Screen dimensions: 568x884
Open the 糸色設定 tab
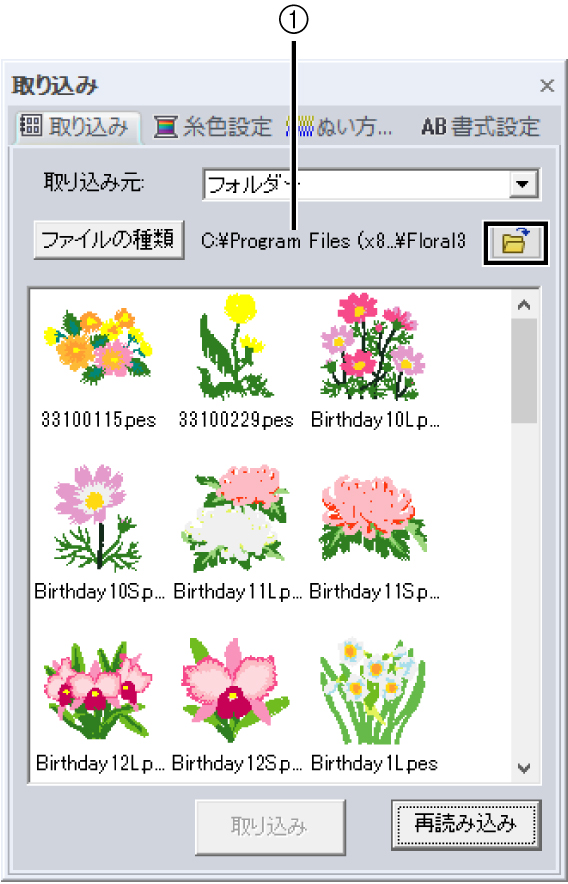[214, 127]
